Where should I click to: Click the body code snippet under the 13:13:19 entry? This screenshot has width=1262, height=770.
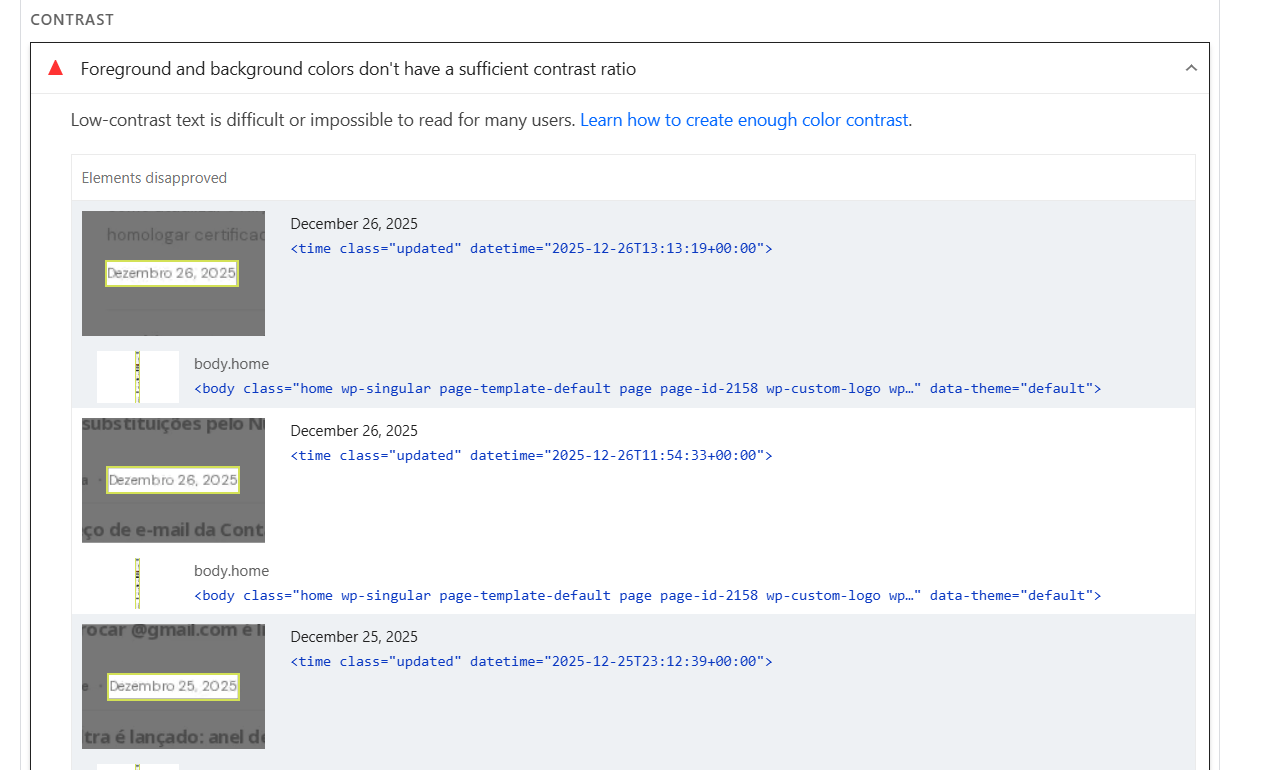pyautogui.click(x=647, y=388)
